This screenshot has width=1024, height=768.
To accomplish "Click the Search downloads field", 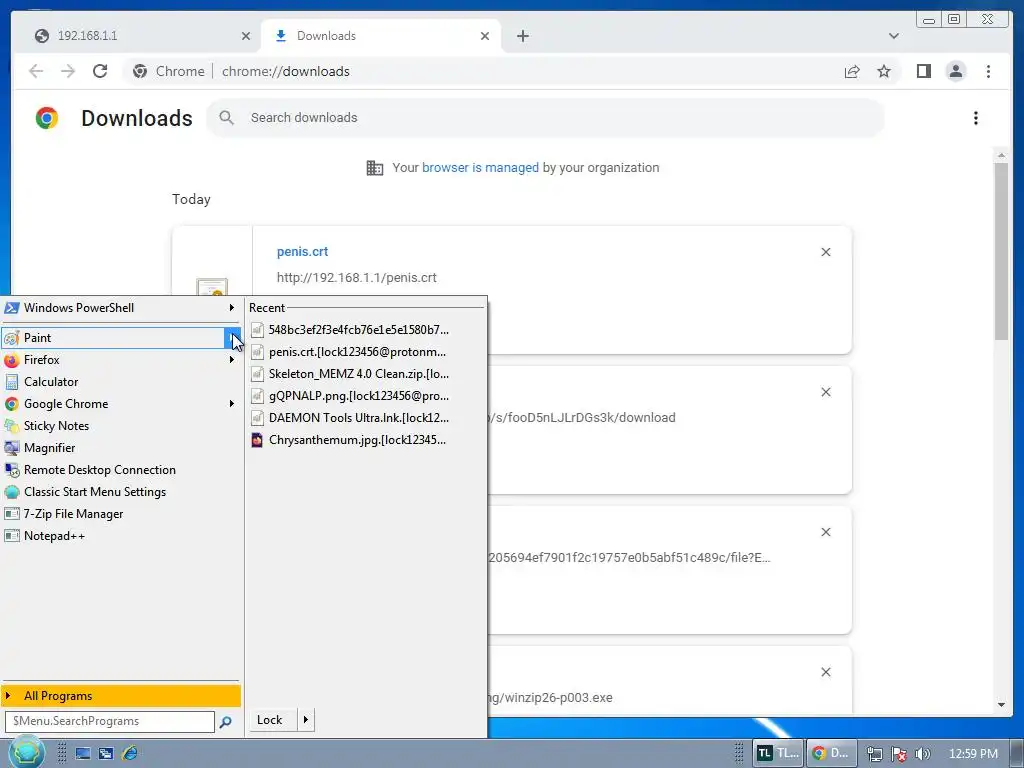I will click(x=545, y=118).
